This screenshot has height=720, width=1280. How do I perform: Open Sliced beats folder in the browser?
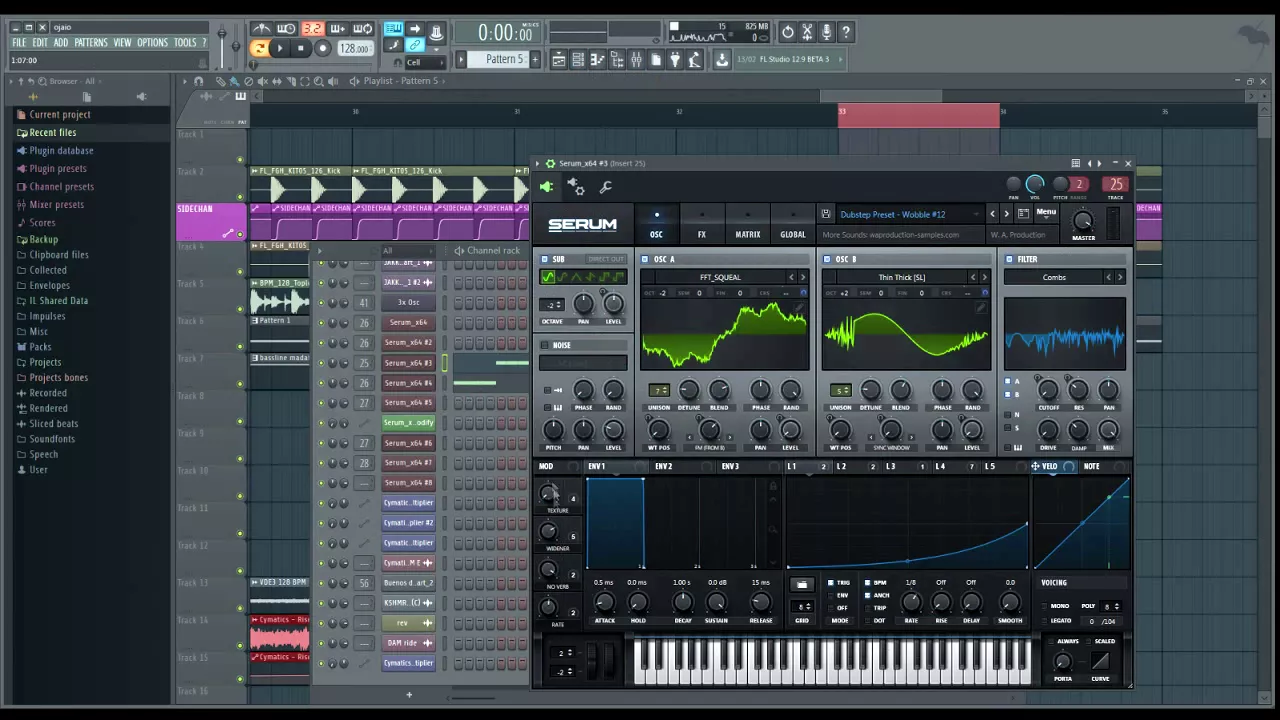coord(53,424)
